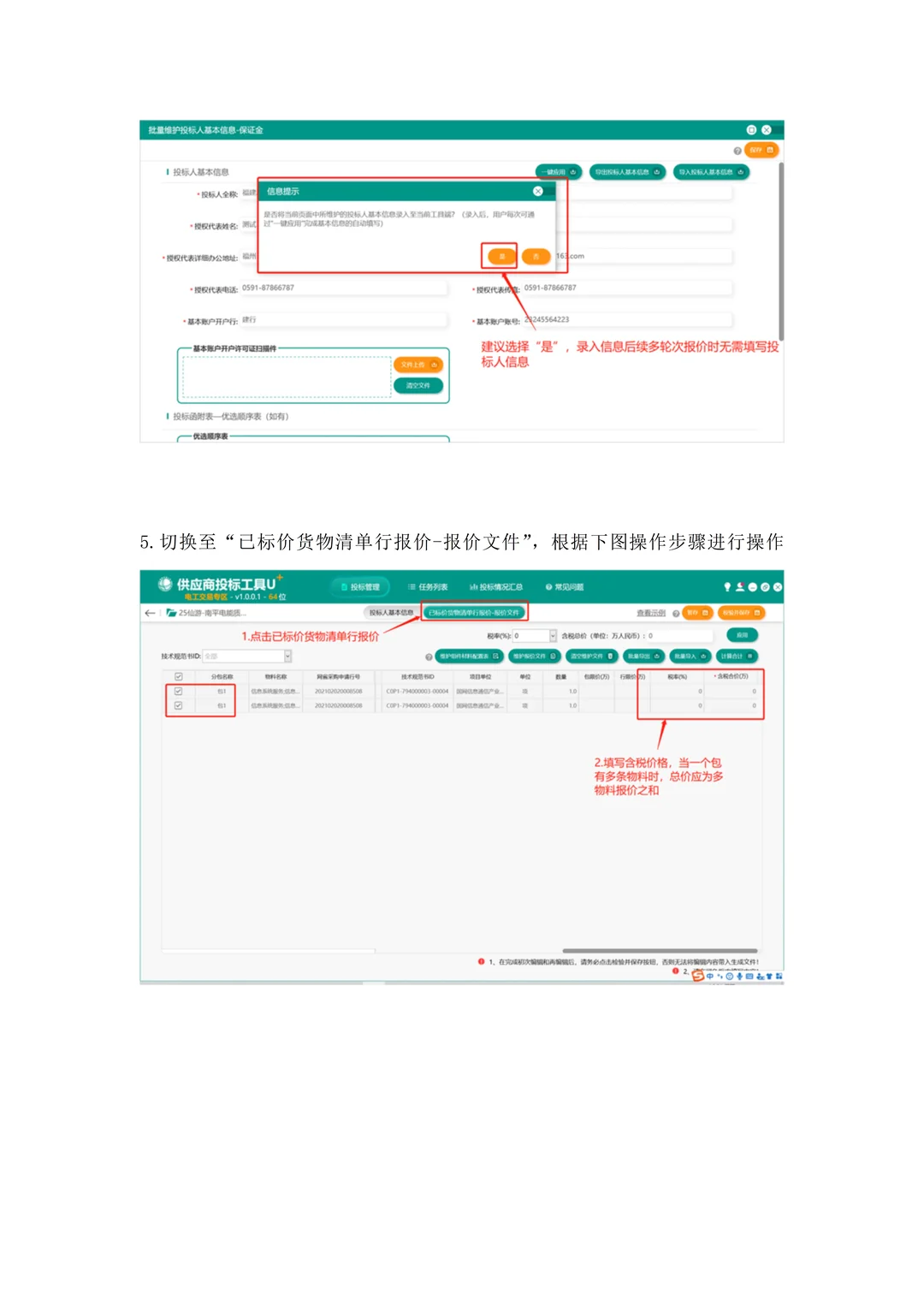This screenshot has width=924, height=1307.
Task: Open the 查看示例 link
Action: [x=651, y=611]
